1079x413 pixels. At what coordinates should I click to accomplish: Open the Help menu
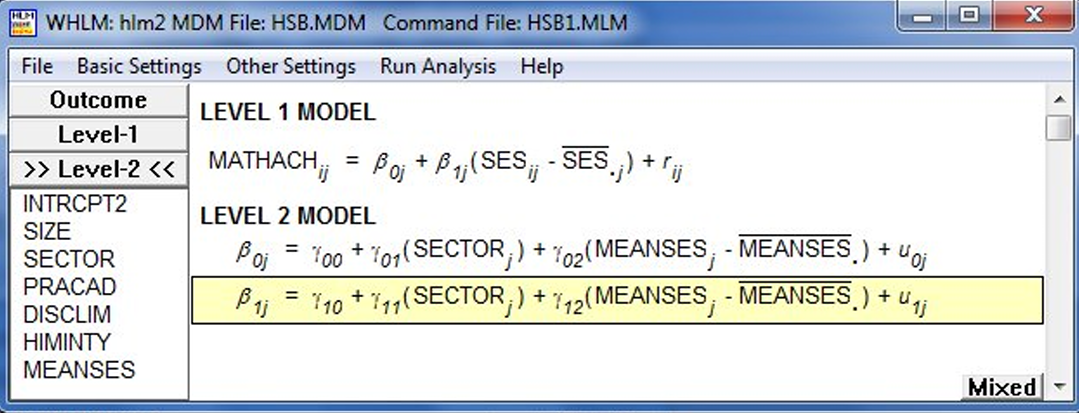click(x=542, y=67)
